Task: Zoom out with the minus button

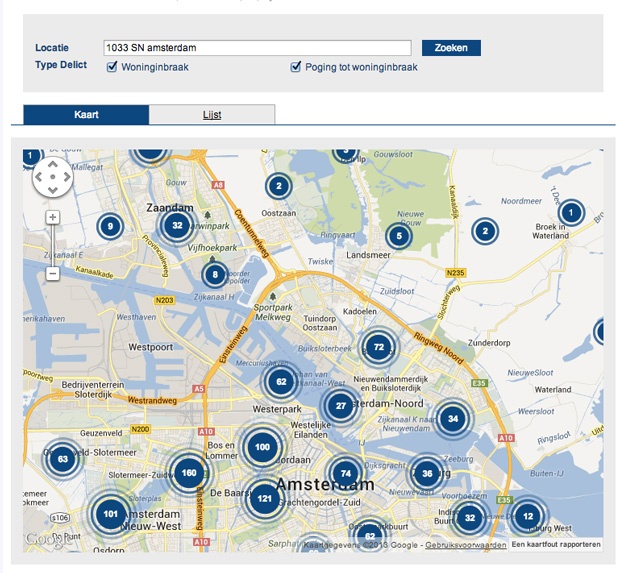Action: pyautogui.click(x=53, y=274)
